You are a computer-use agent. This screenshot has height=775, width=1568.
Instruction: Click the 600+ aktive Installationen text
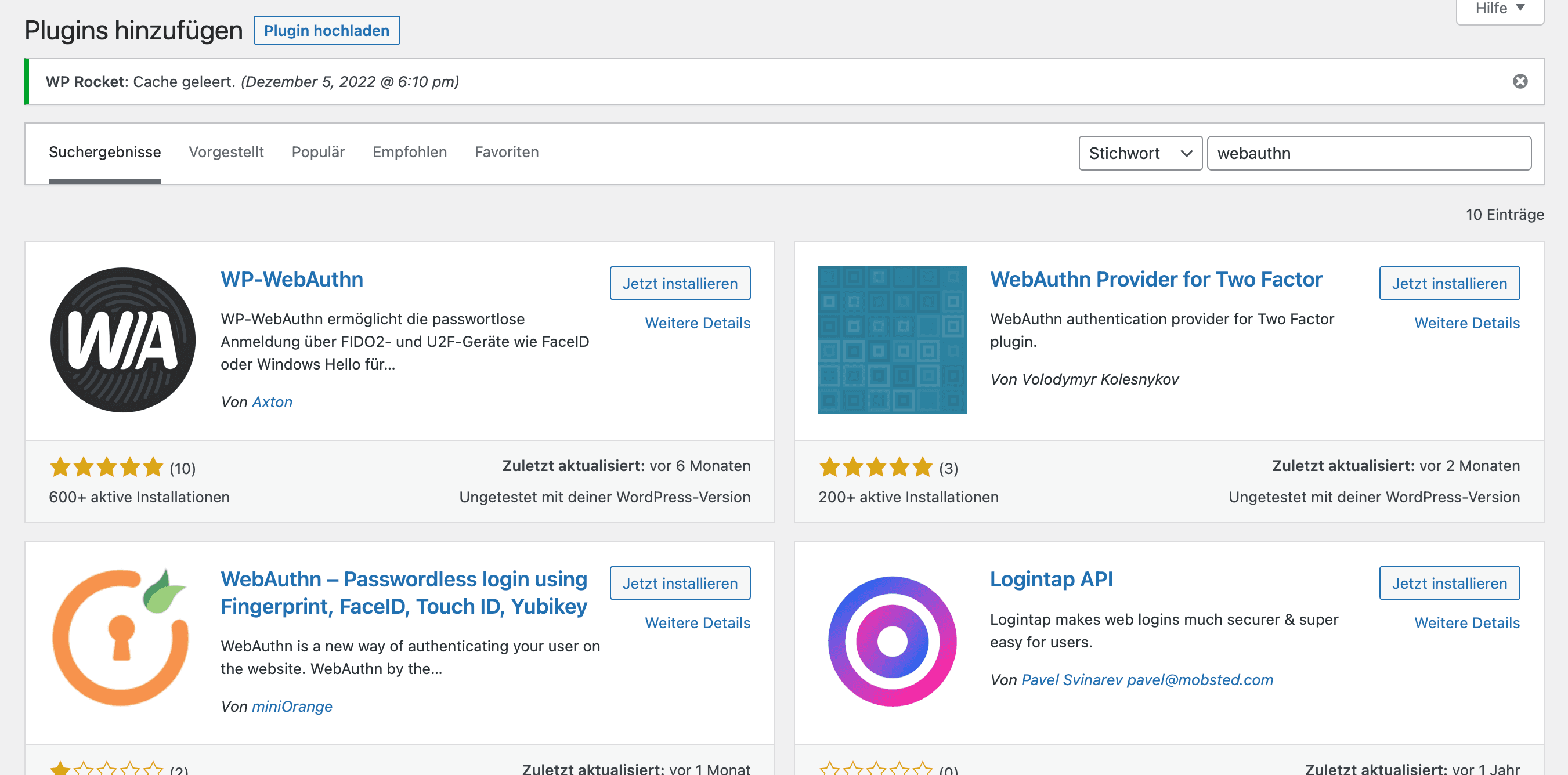pos(139,497)
